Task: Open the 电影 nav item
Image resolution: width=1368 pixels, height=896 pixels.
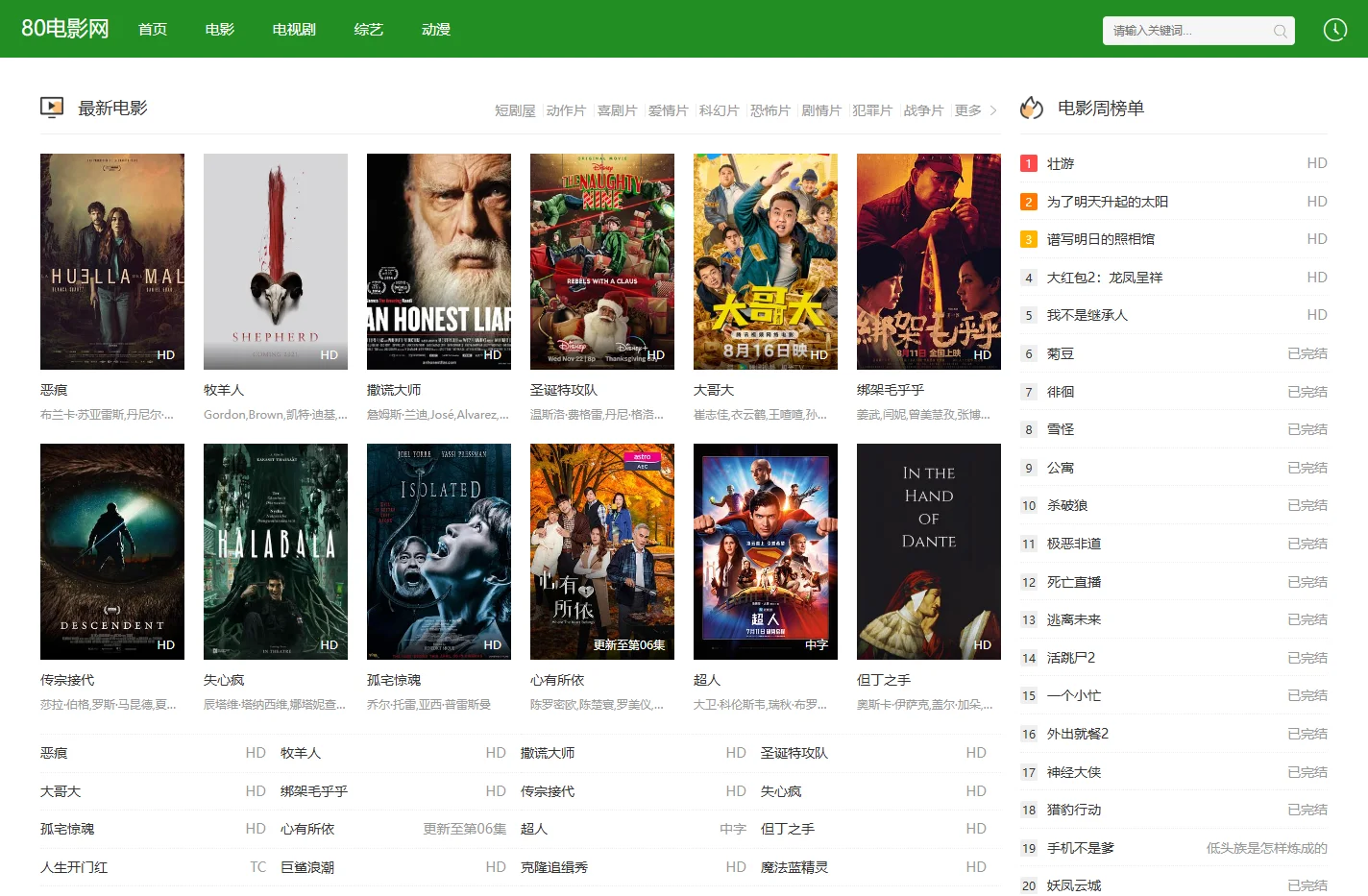Action: 220,30
